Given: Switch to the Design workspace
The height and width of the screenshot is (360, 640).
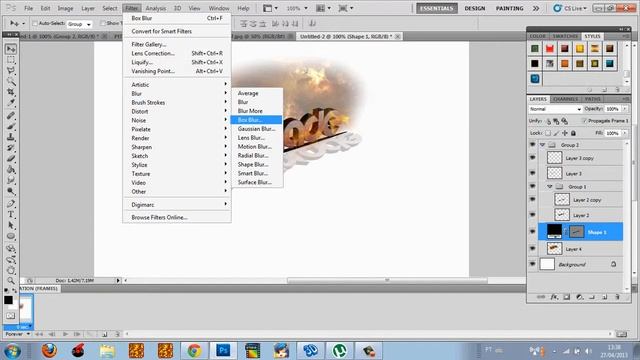Looking at the screenshot, I should [x=475, y=8].
